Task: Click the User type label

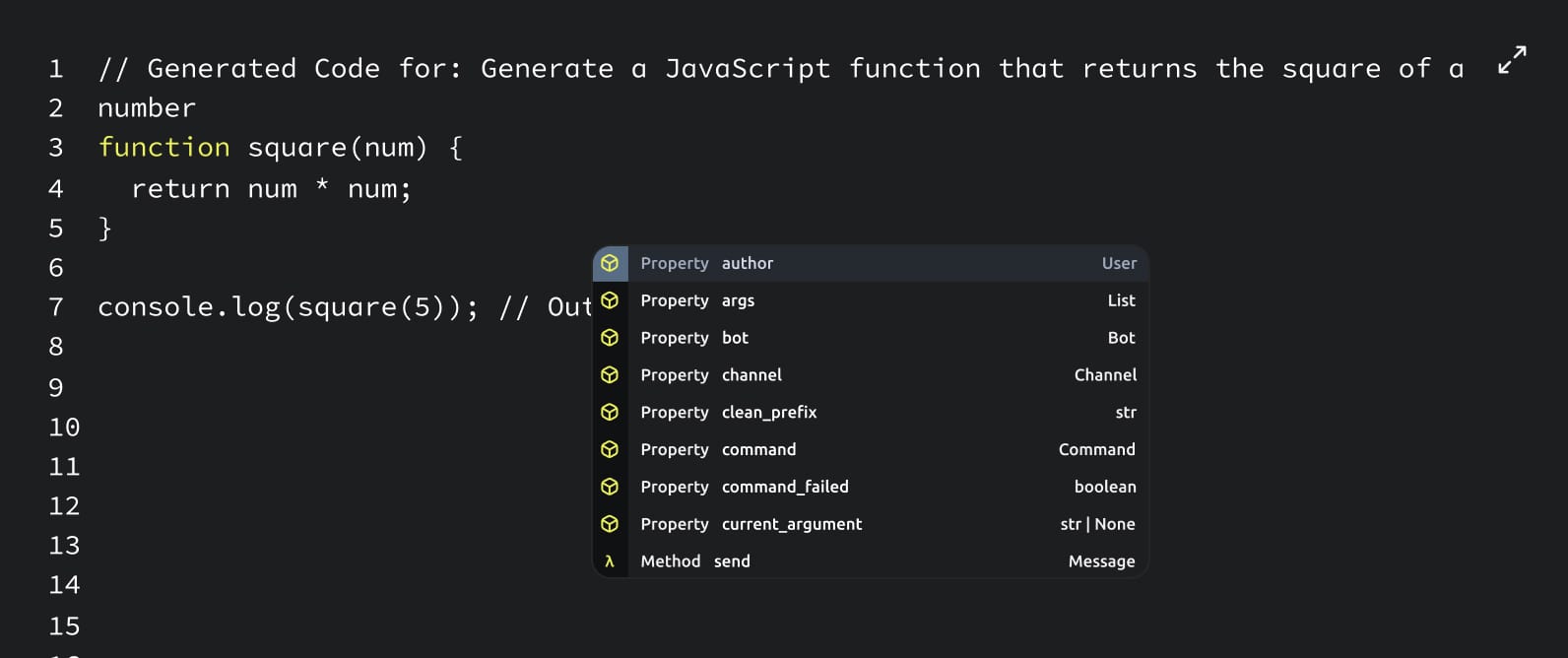Action: [x=1119, y=263]
